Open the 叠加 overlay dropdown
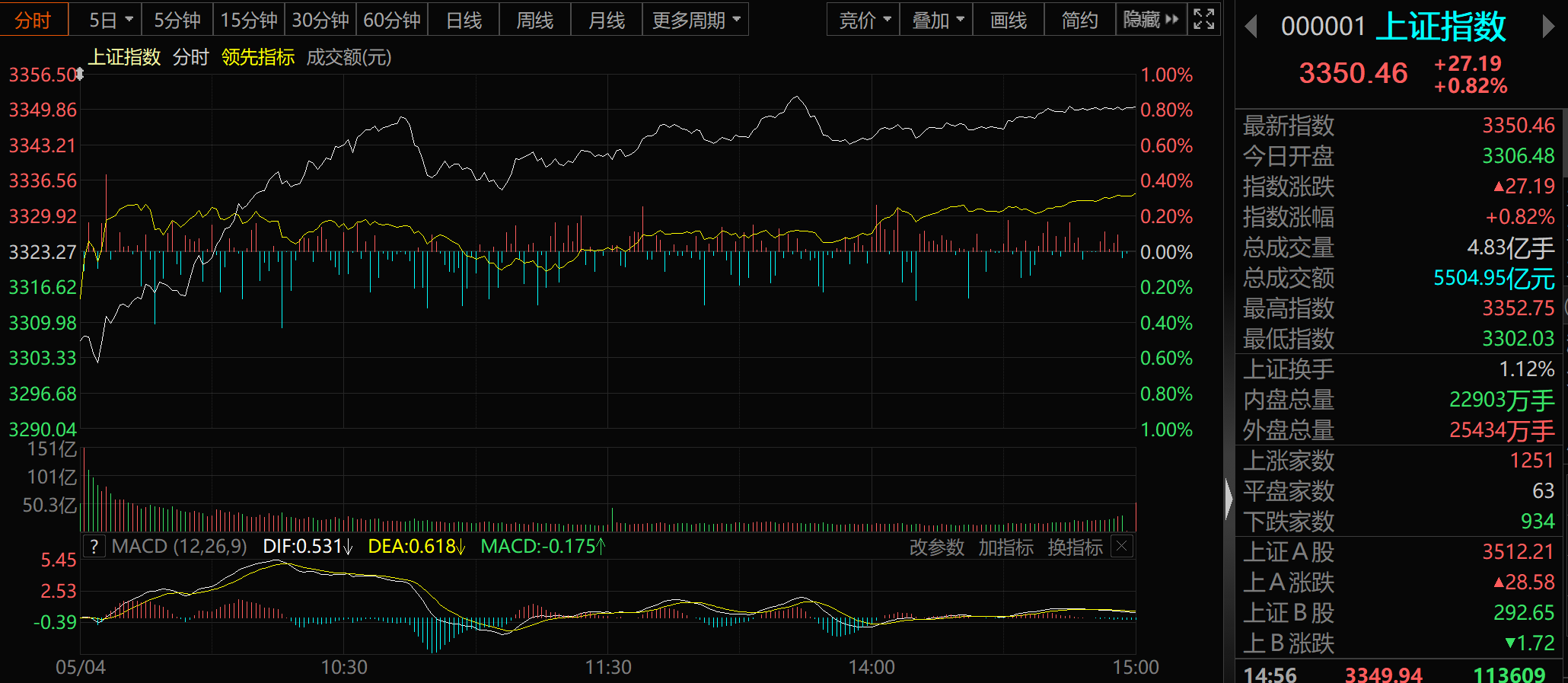The width and height of the screenshot is (1568, 683). (937, 20)
